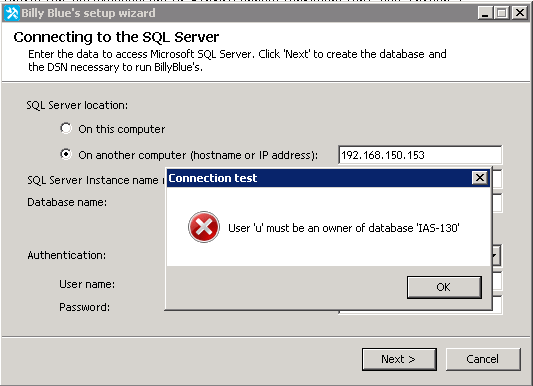
Task: Click the 'User name:' label
Action: point(87,284)
